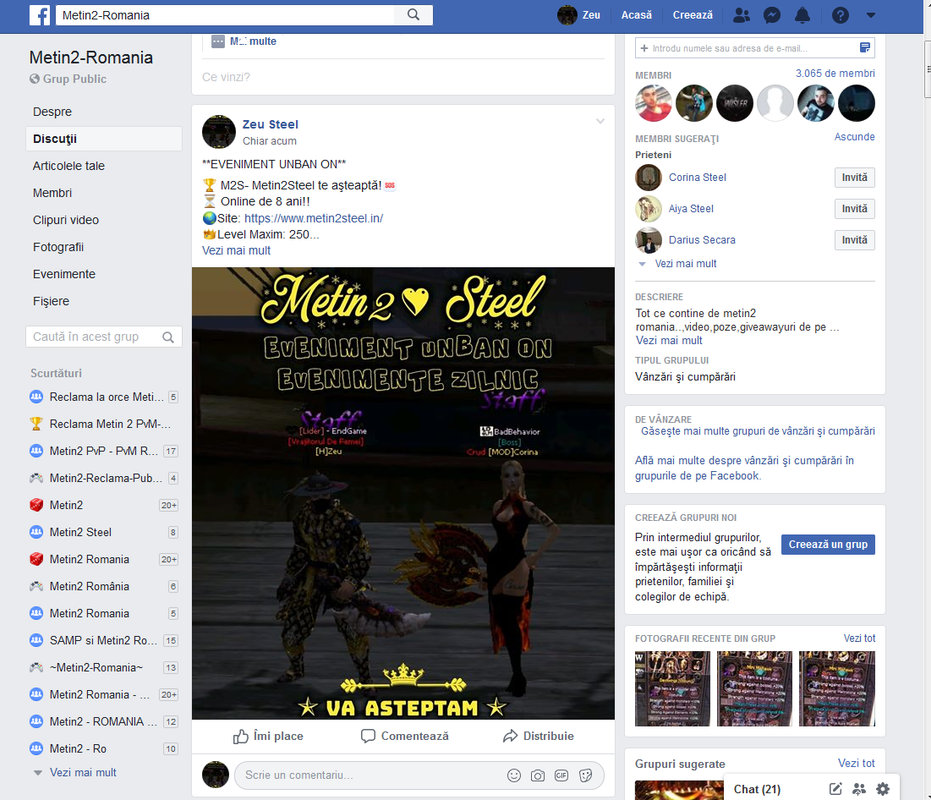This screenshot has height=800, width=931.
Task: Open Evenimente section
Action: 64,274
